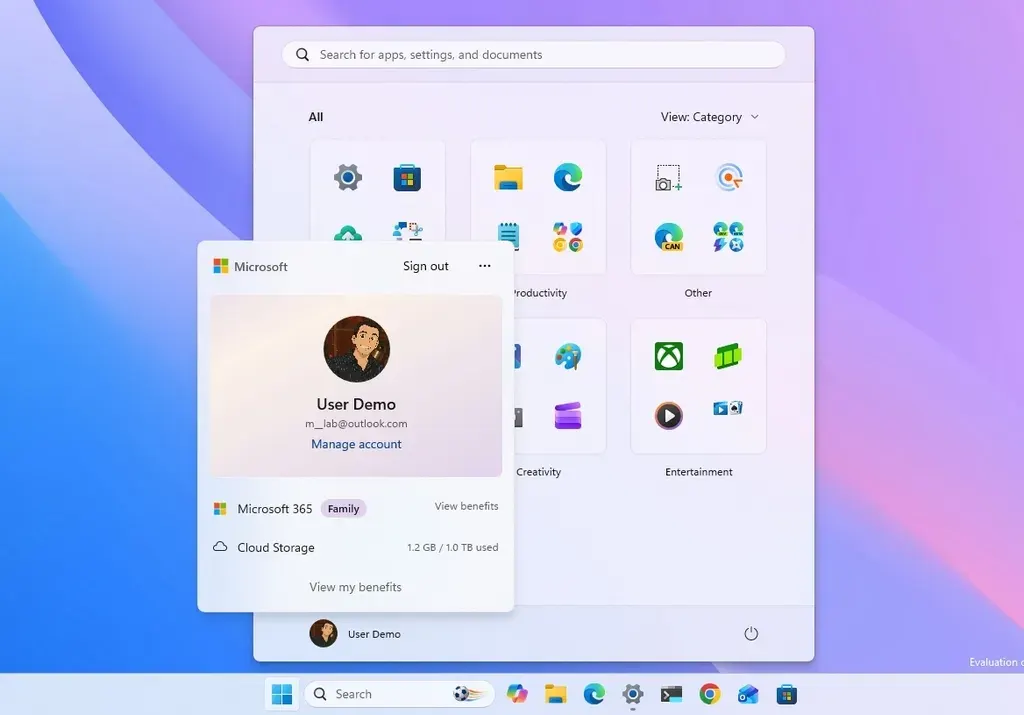
Task: Open Terminal from the taskbar
Action: coord(671,693)
